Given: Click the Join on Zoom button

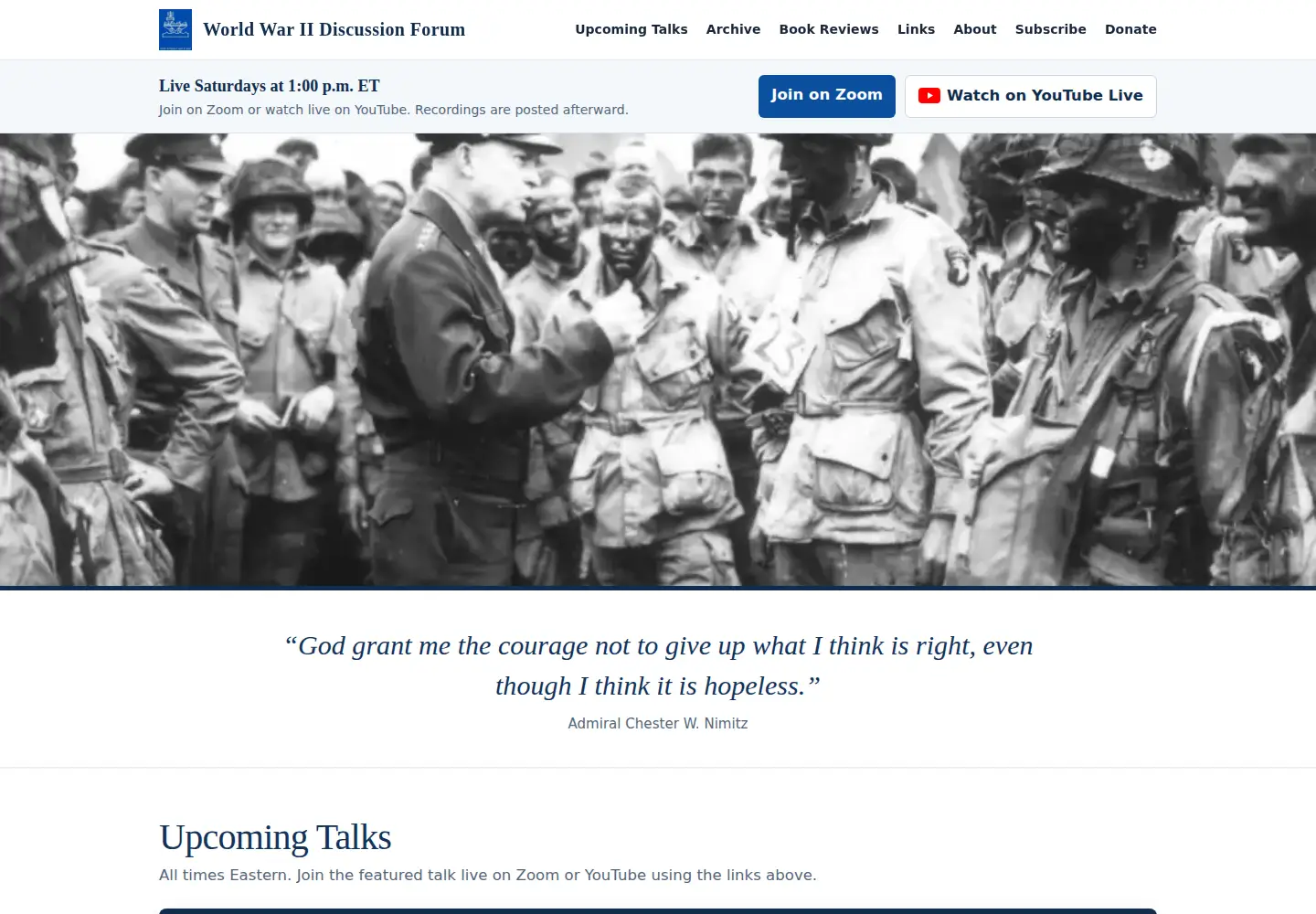Looking at the screenshot, I should (x=827, y=96).
